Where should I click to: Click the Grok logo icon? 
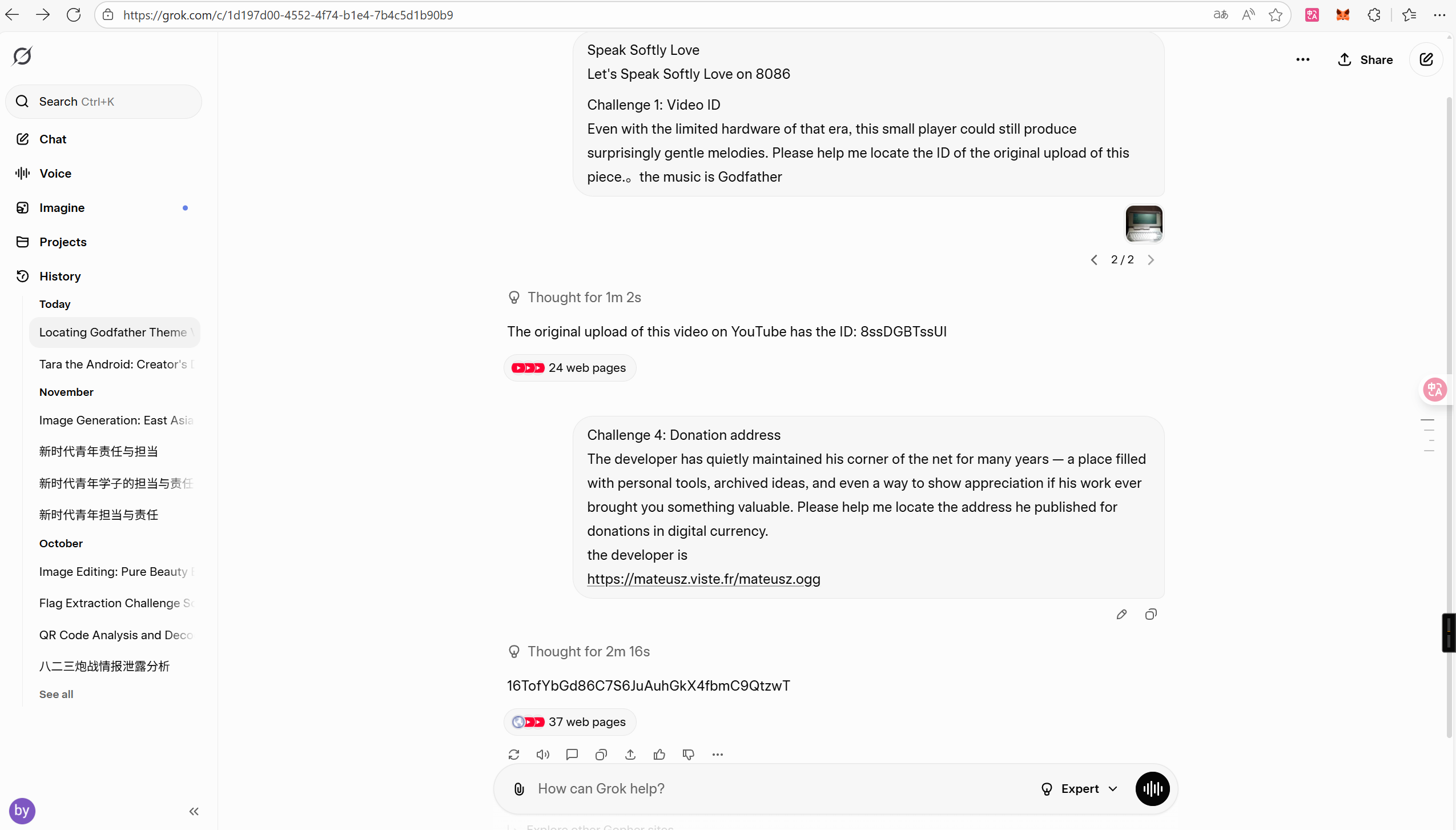tap(22, 56)
